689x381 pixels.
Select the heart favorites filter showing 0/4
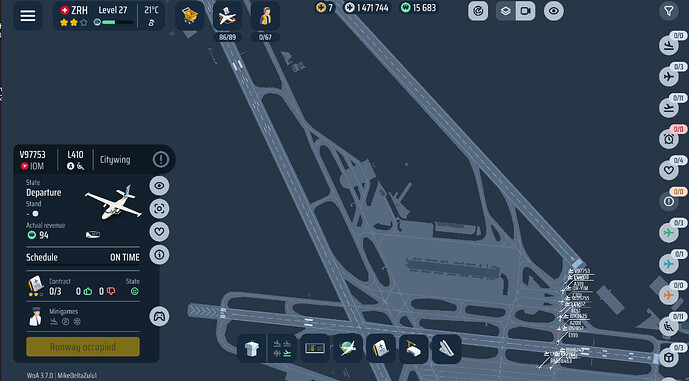668,171
